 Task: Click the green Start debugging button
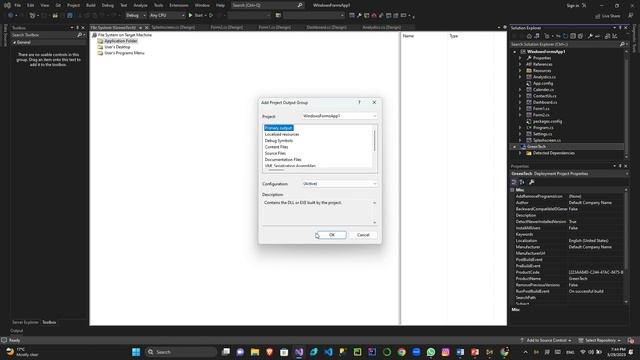click(x=196, y=16)
